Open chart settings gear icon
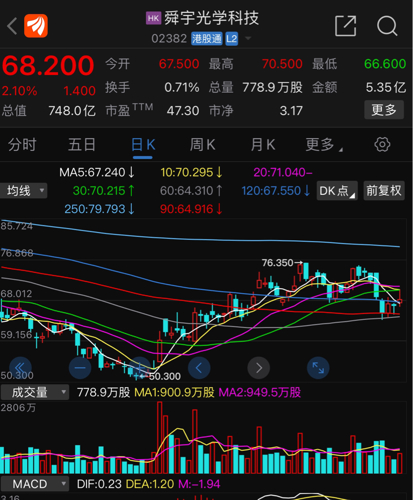This screenshot has width=413, height=500. (x=382, y=145)
